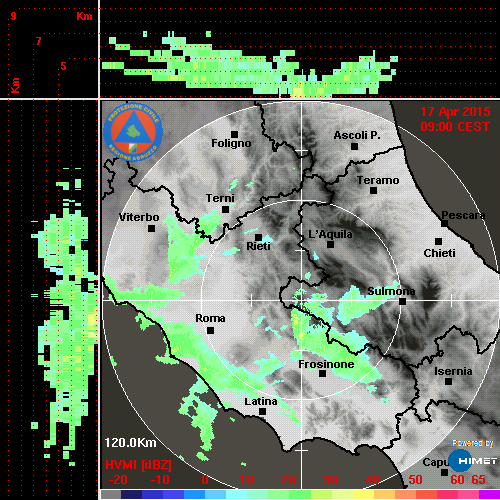Image resolution: width=500 pixels, height=500 pixels.
Task: Click the magenta 65 dBZ color swatch
Action: [x=489, y=494]
